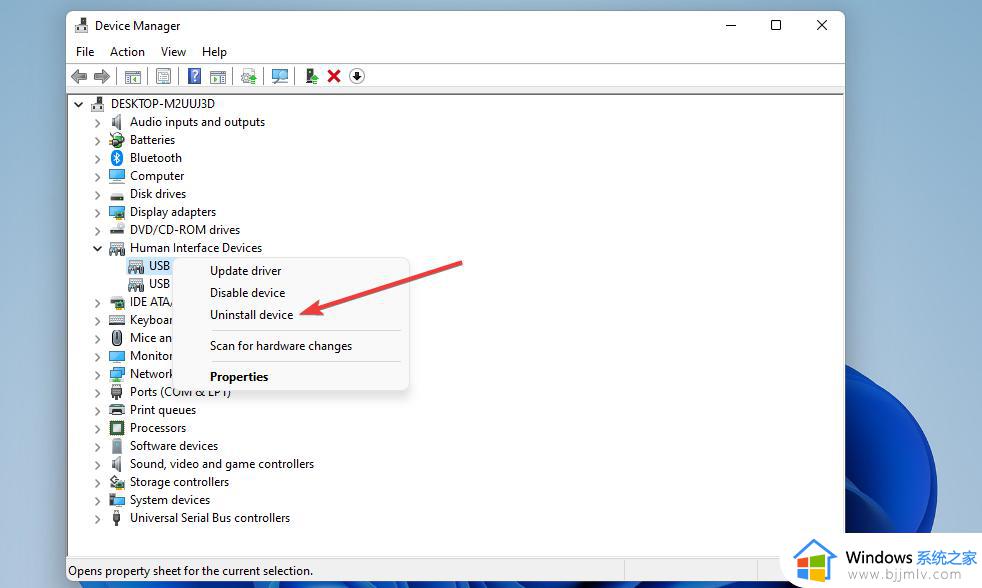Image resolution: width=982 pixels, height=588 pixels.
Task: Click the Forward arrow toolbar icon
Action: 101,76
